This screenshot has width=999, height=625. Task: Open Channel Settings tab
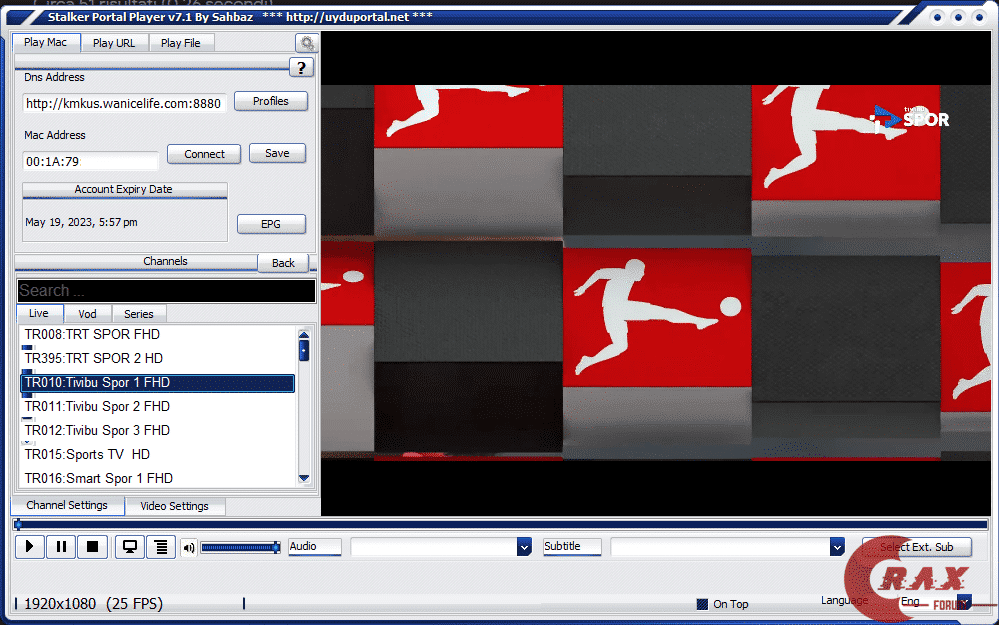tap(67, 505)
